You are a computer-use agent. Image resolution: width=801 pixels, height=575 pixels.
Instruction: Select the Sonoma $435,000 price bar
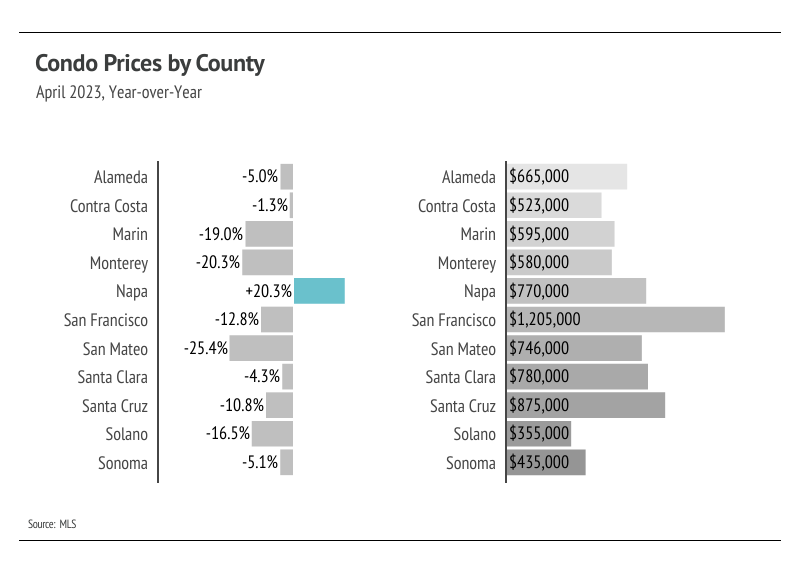click(546, 463)
